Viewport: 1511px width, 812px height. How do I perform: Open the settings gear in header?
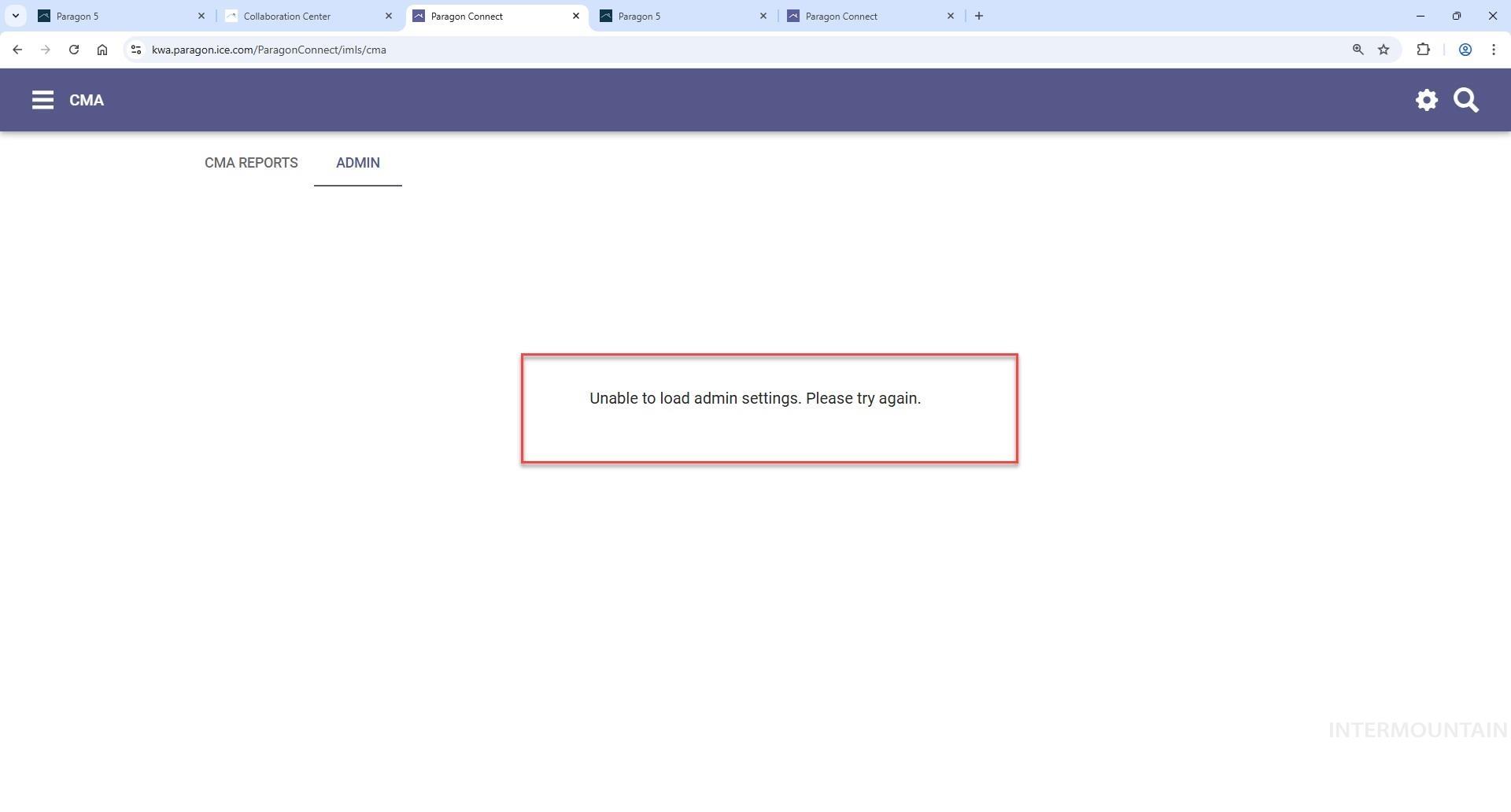click(x=1426, y=100)
